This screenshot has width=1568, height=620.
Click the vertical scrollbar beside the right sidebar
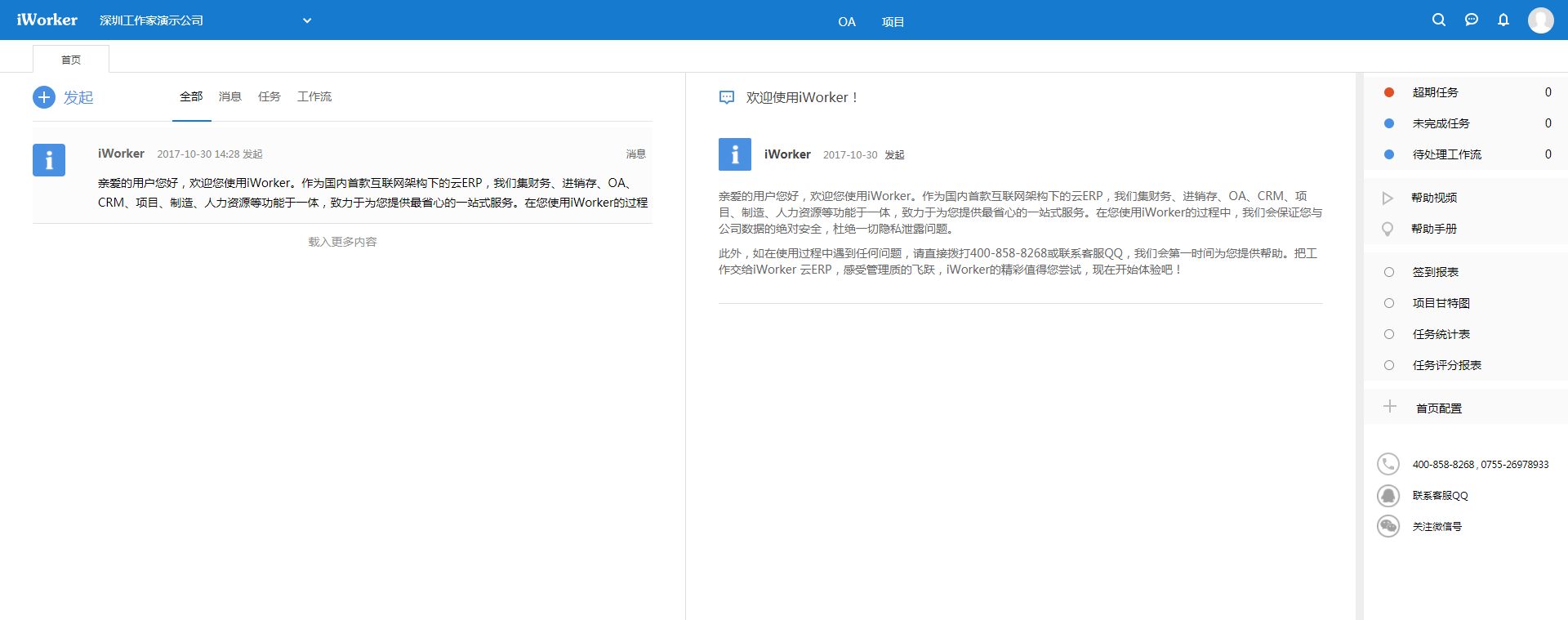1360,346
